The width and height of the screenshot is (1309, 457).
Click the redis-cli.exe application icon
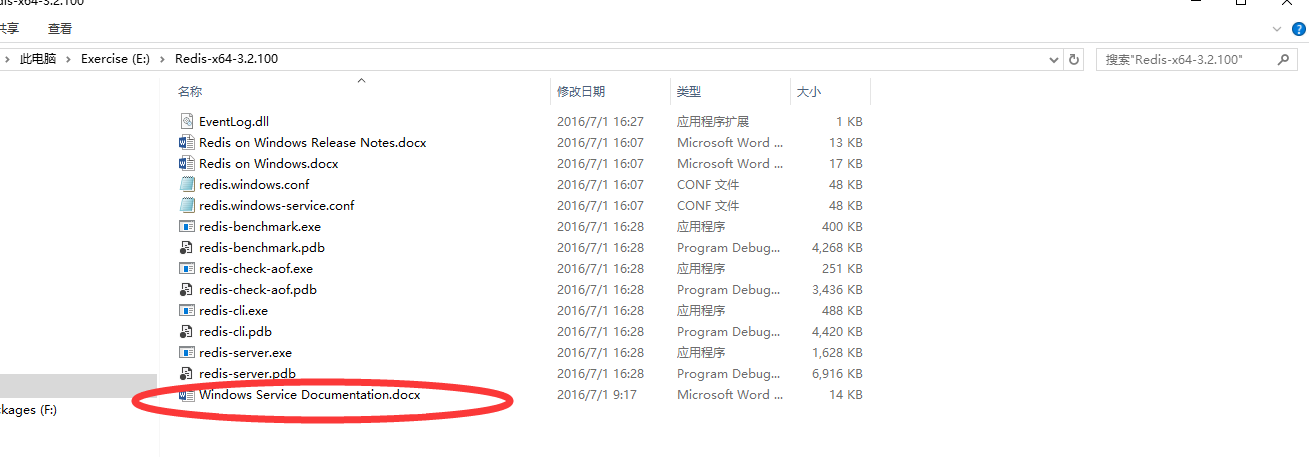pos(186,310)
